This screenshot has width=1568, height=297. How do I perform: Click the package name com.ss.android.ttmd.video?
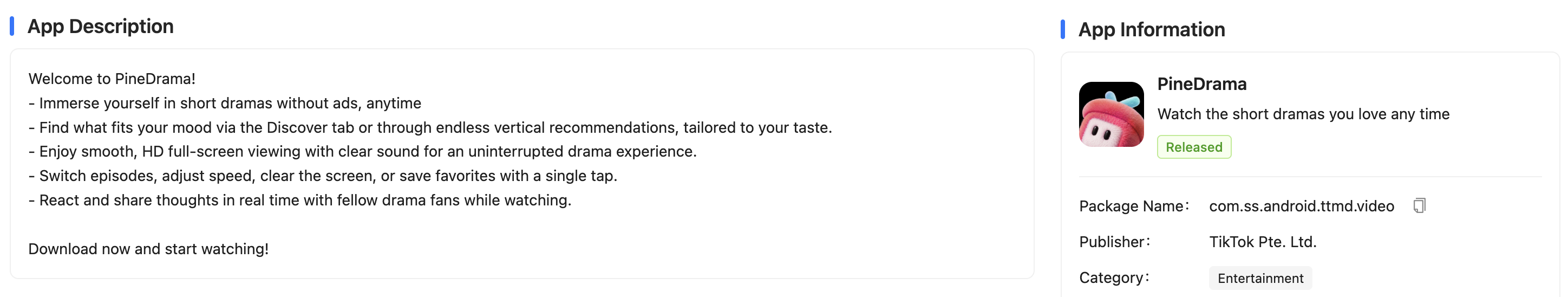point(1301,206)
